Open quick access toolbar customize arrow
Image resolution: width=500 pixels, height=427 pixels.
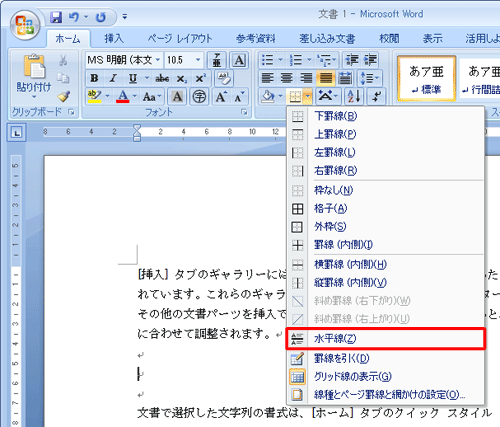(125, 16)
